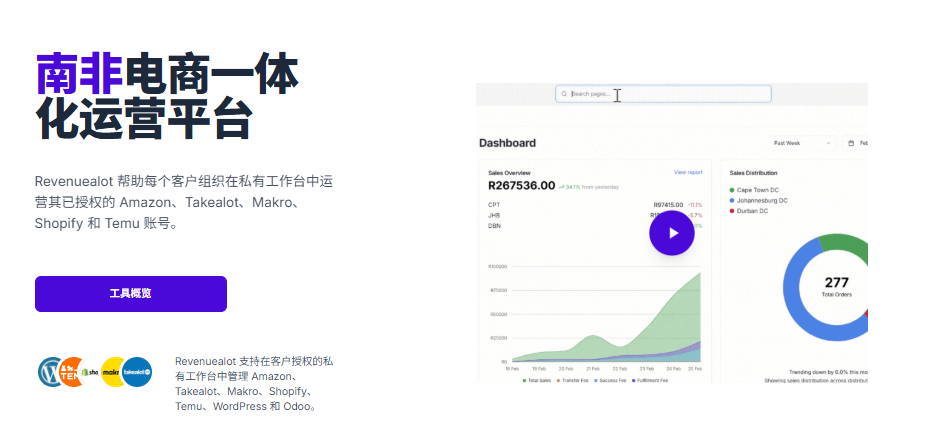The width and height of the screenshot is (939, 440).
Task: Click the Cape Town DC legend entry
Action: tap(754, 190)
